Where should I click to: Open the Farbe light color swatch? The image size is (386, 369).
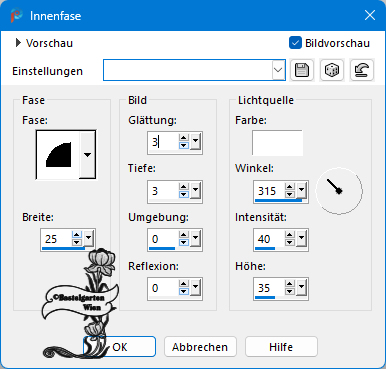(x=277, y=143)
